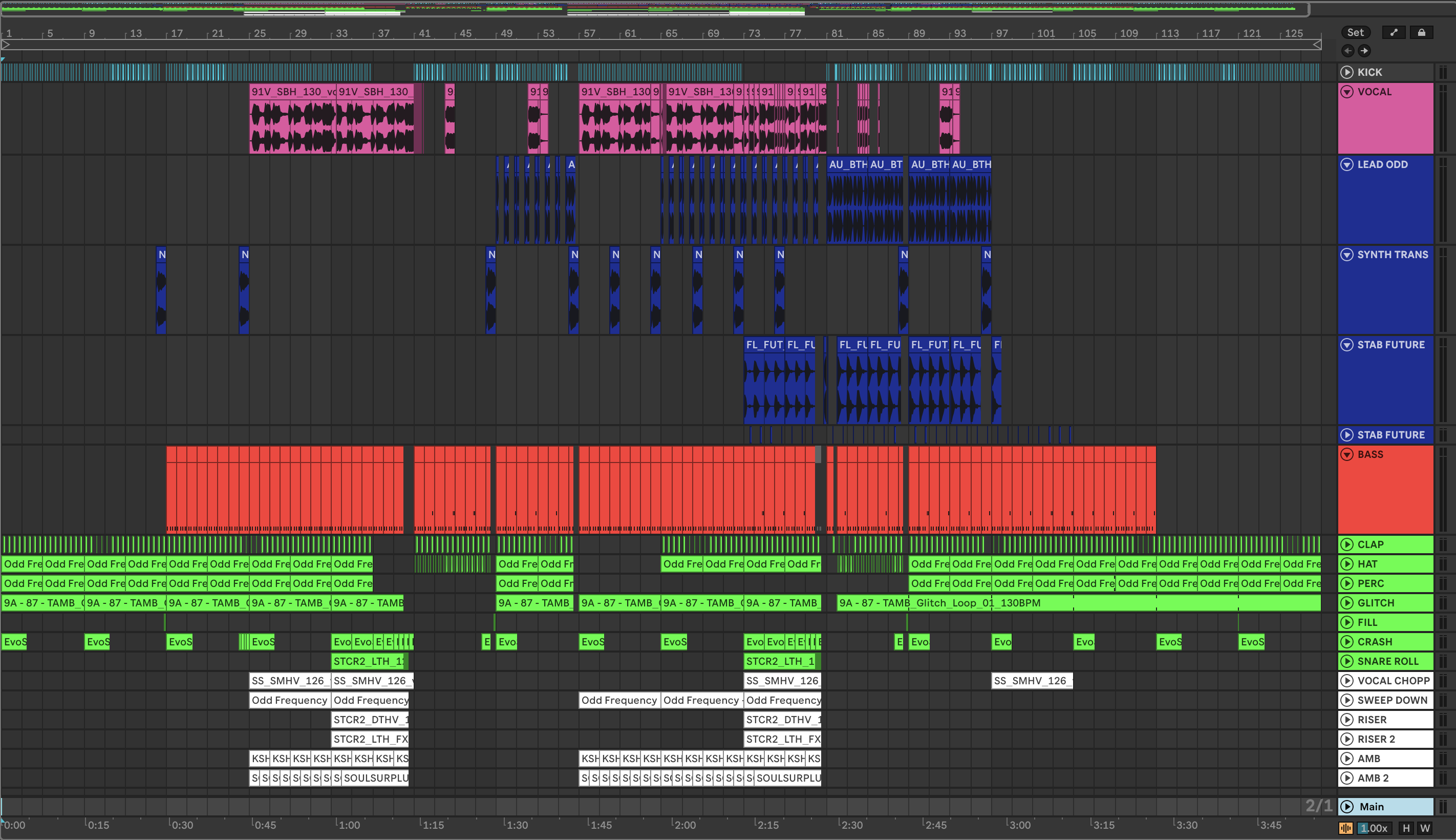
Task: Click the Main track unfold icon
Action: [1347, 807]
